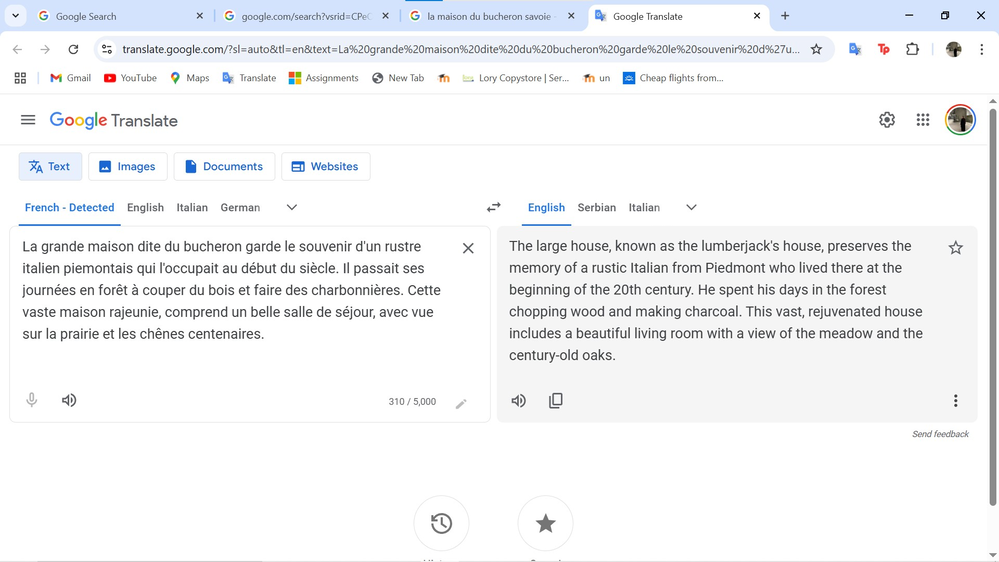Listen to the French source text

point(69,400)
